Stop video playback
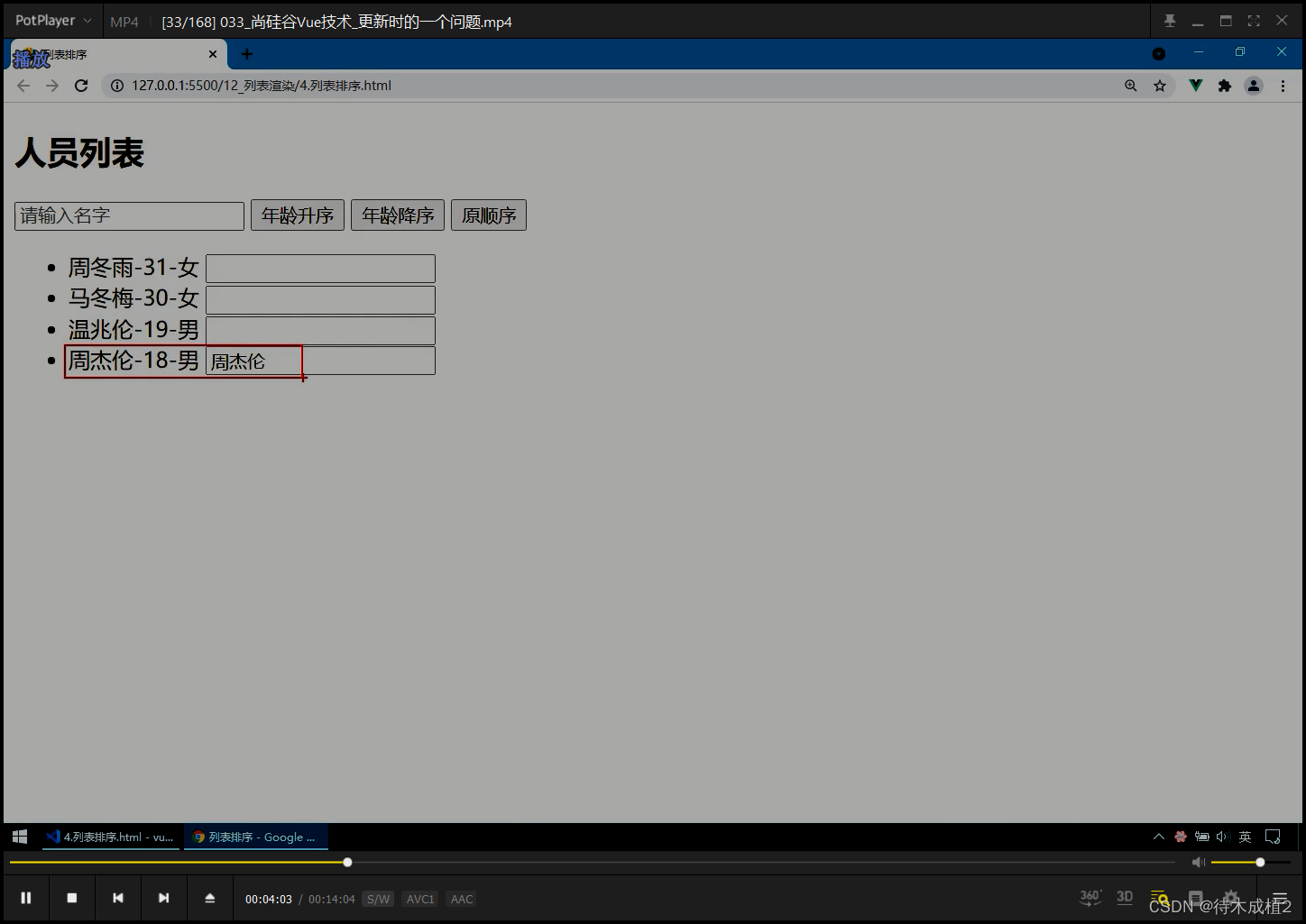The width and height of the screenshot is (1306, 924). [x=72, y=898]
